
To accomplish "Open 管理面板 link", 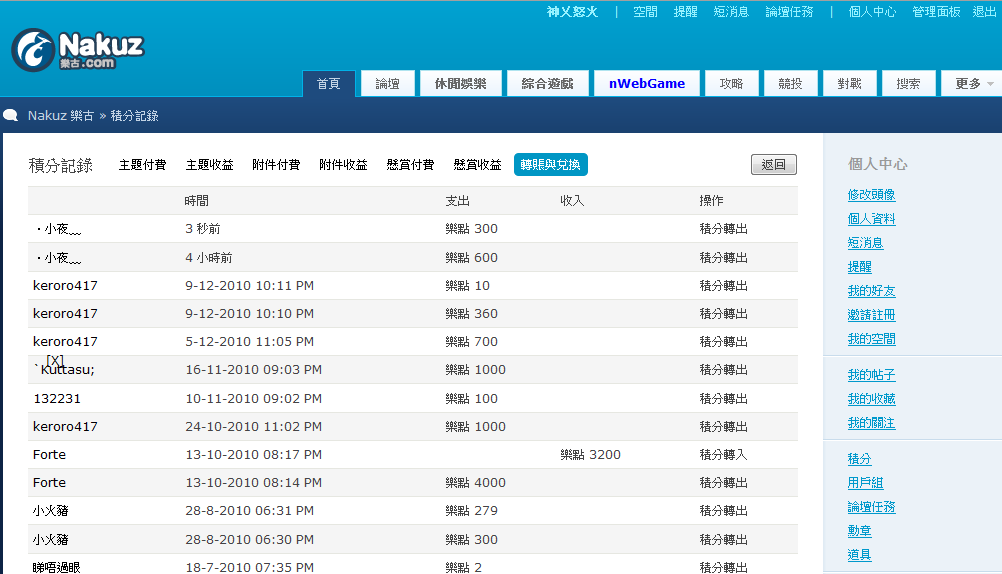I will pos(936,12).
